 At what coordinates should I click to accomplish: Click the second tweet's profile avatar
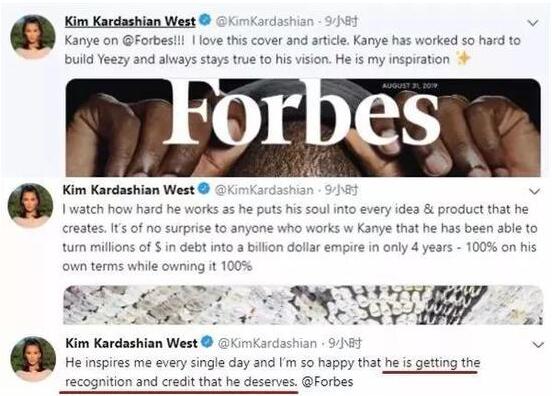click(31, 205)
